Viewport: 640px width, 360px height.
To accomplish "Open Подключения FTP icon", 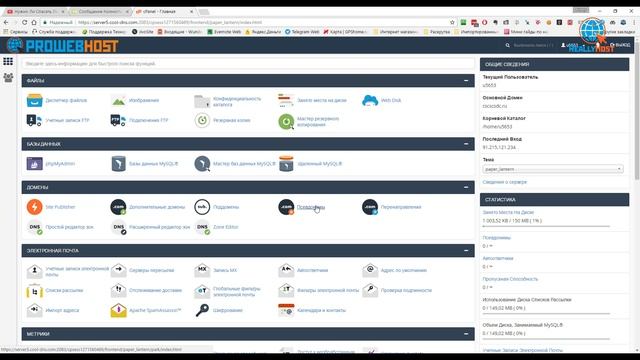I will coord(118,120).
